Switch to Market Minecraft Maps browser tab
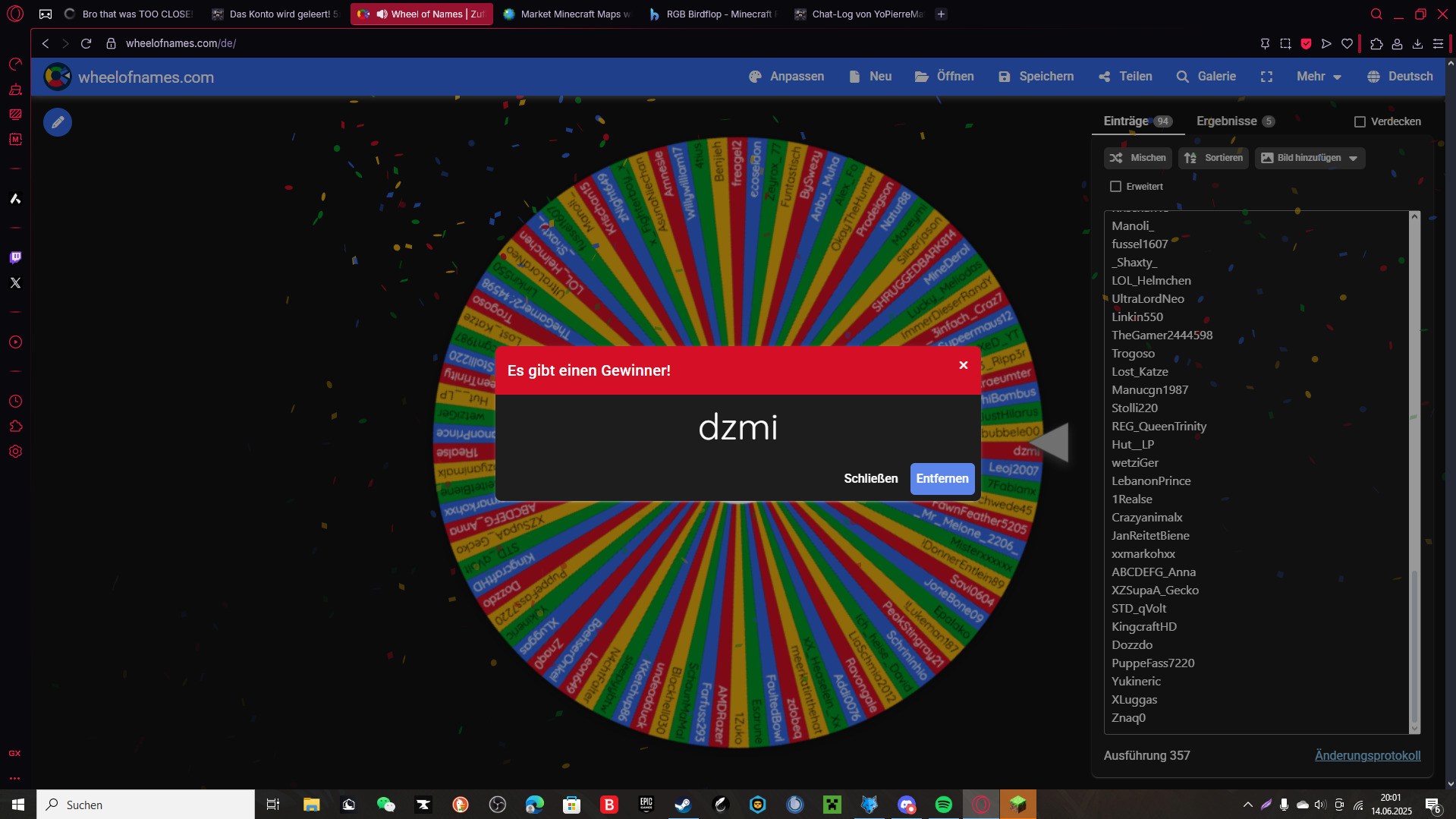This screenshot has height=819, width=1456. pos(567,14)
